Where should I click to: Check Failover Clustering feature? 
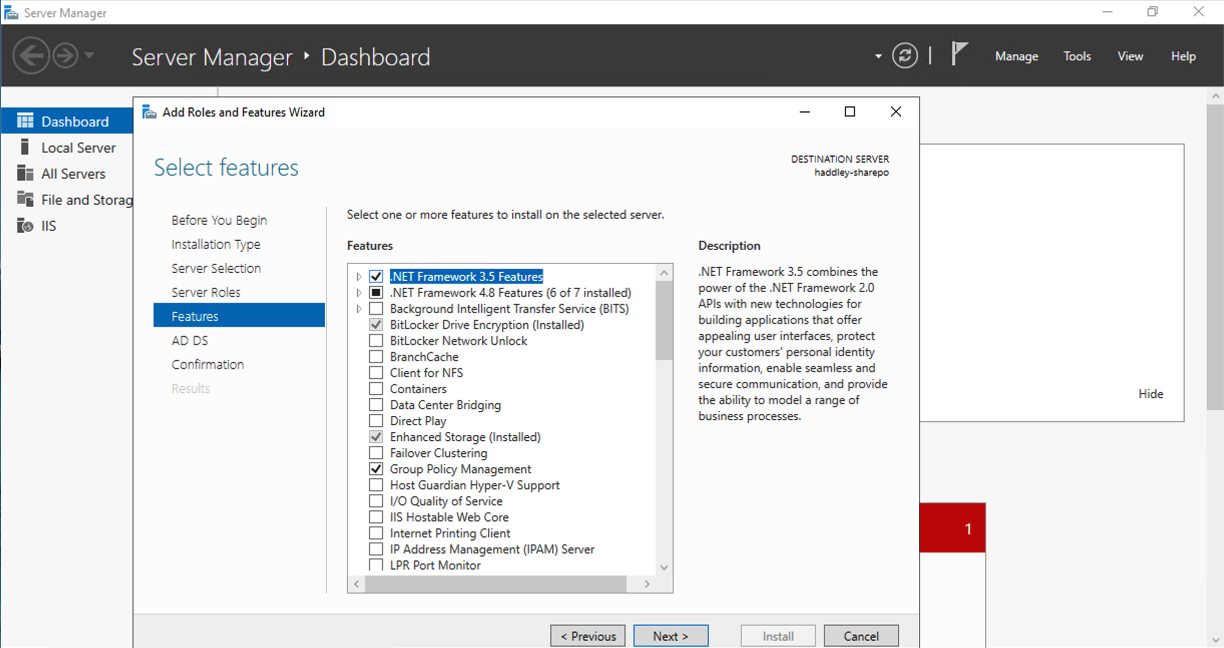point(376,453)
